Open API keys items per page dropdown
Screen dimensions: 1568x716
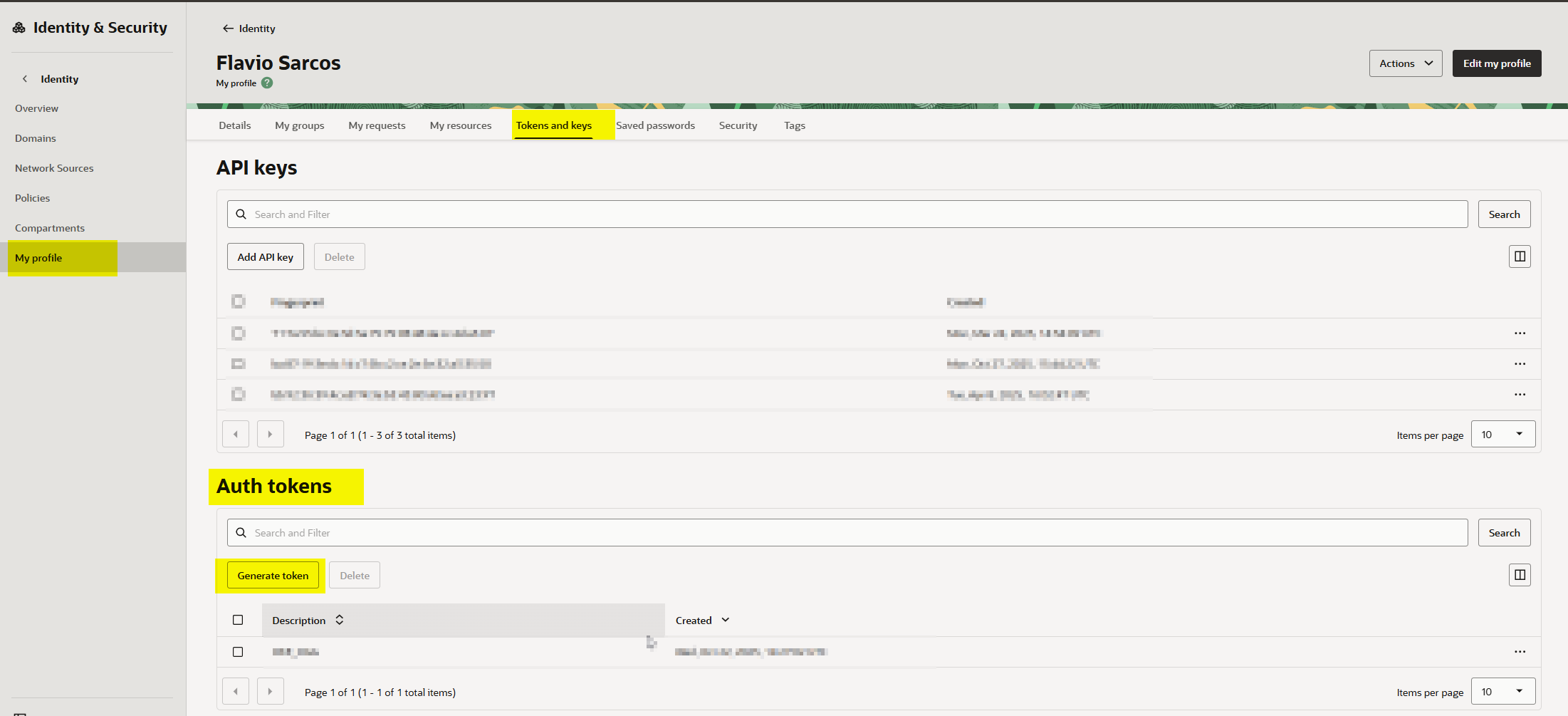tap(1502, 434)
